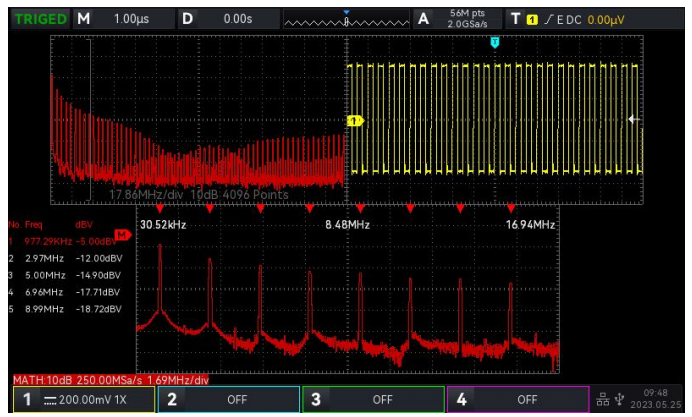Screen dimensions: 692x417
Task: Click the date 2023.05.25
Action: [656, 405]
